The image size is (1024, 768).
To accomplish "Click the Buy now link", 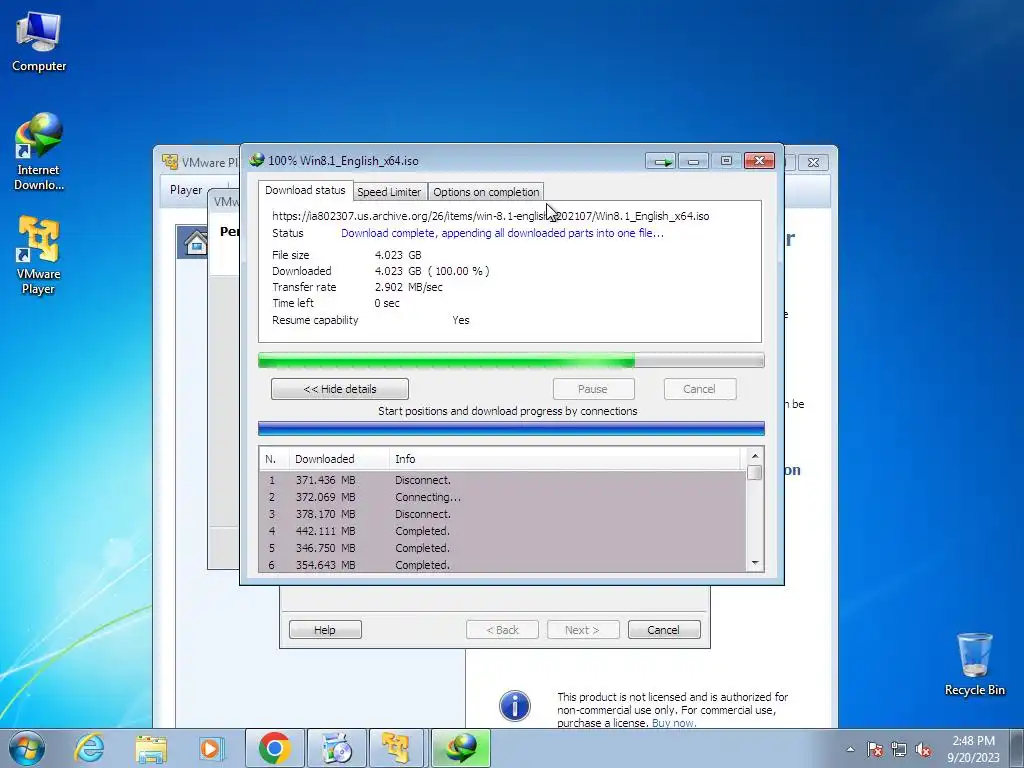I will (673, 723).
